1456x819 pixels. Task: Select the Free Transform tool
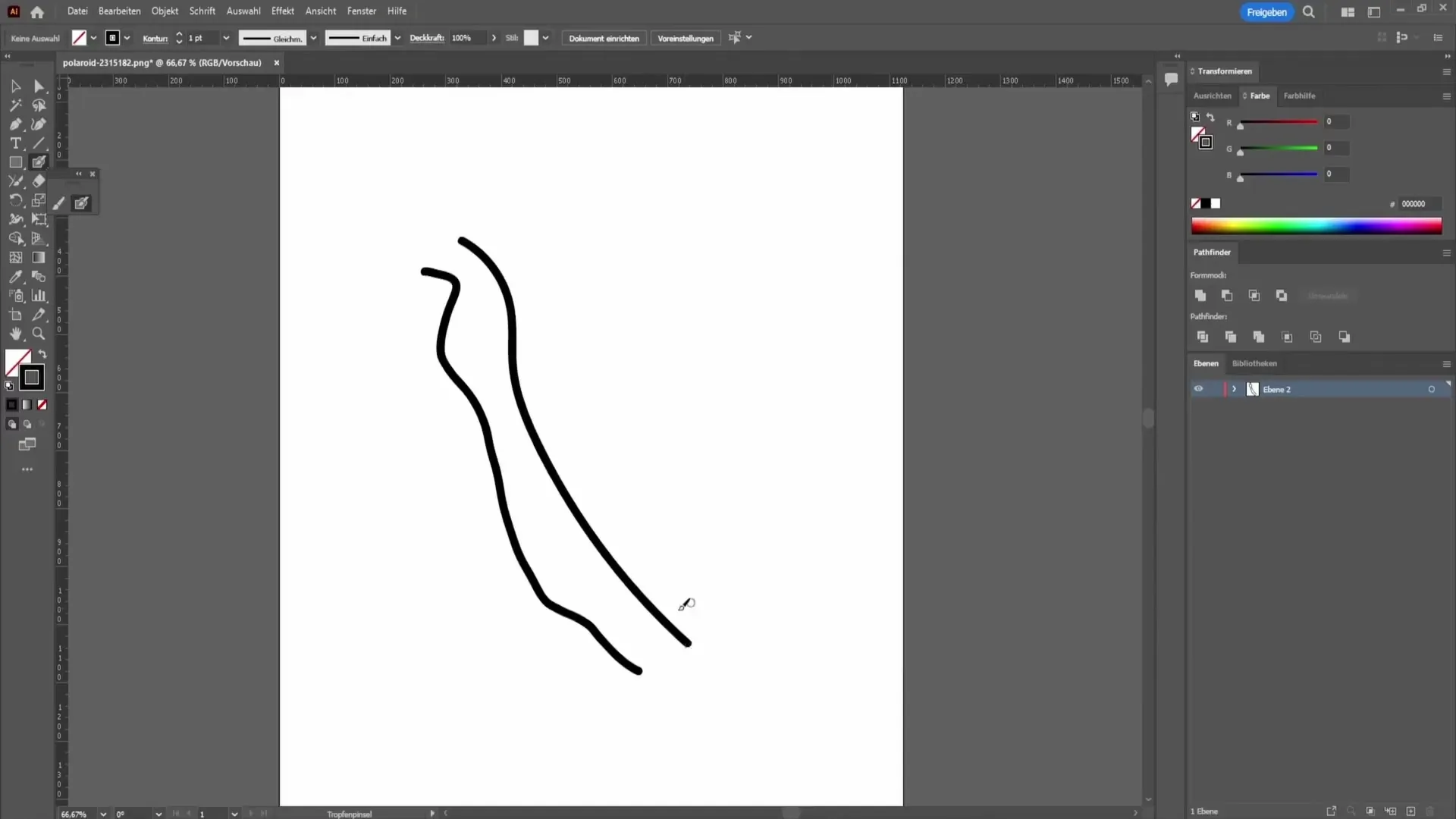[x=39, y=219]
